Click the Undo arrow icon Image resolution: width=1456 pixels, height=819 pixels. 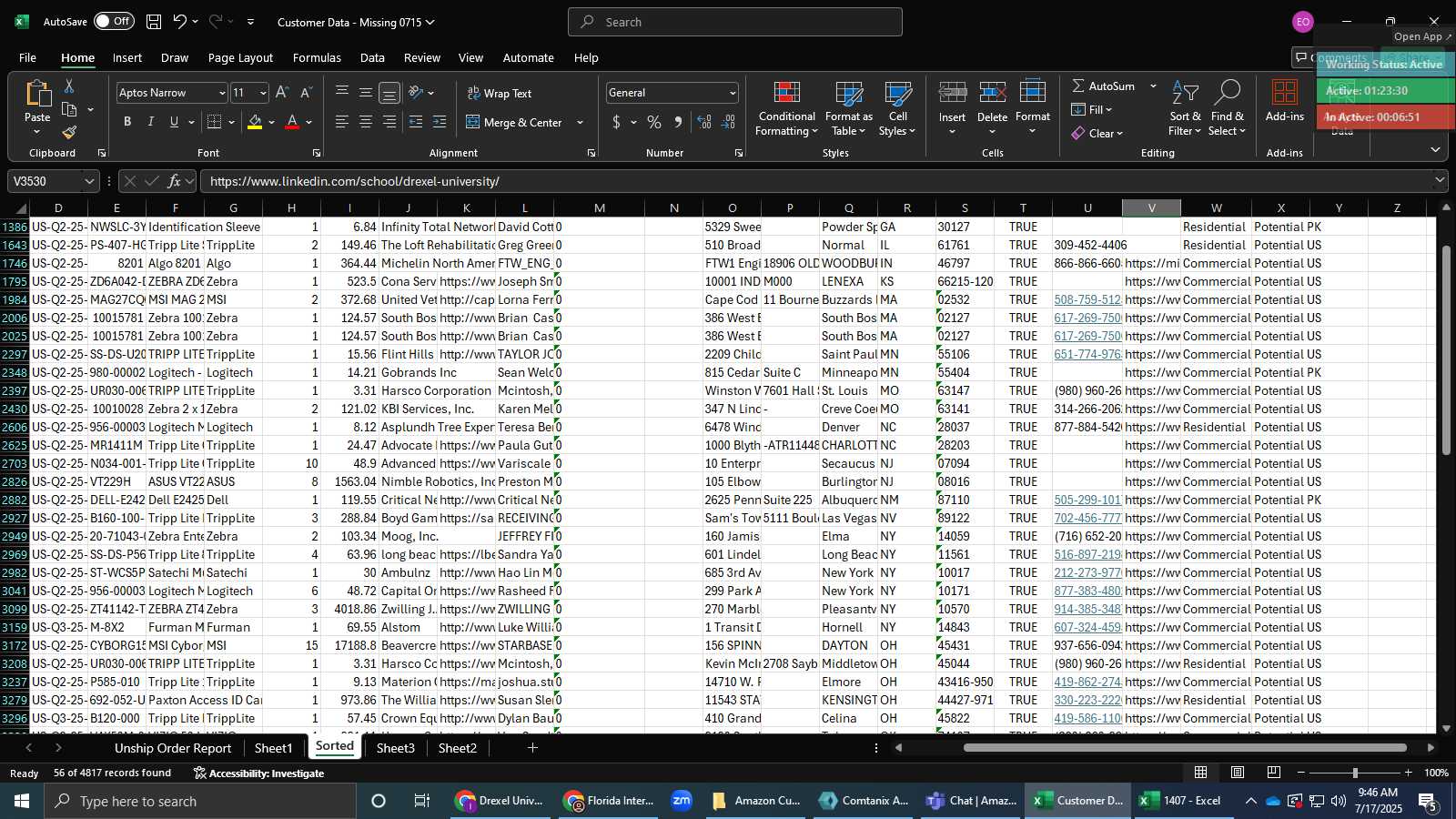(180, 22)
